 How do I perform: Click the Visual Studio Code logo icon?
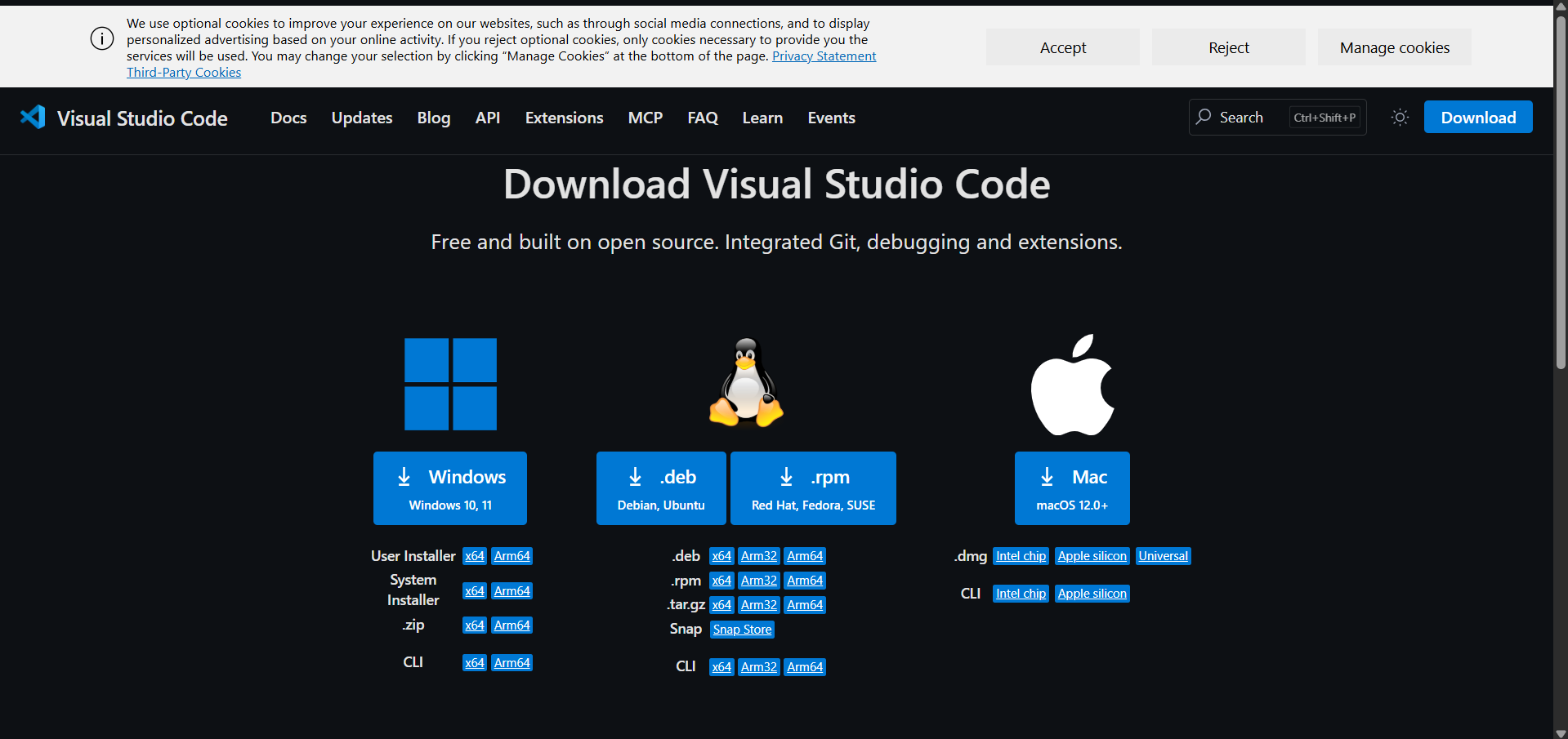tap(33, 117)
